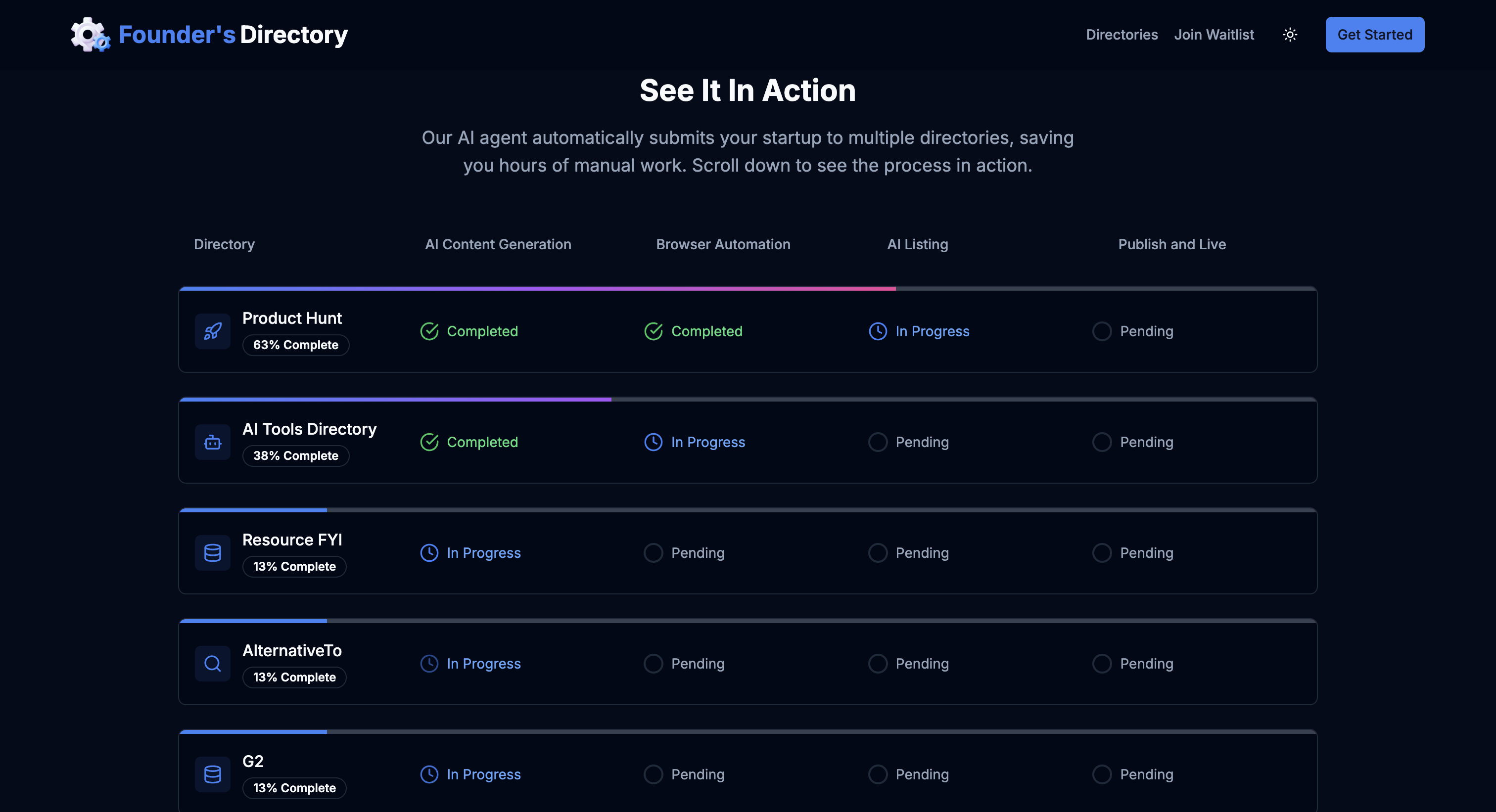Click the "AI Tools Directory" row name
The height and width of the screenshot is (812, 1496).
tap(310, 429)
